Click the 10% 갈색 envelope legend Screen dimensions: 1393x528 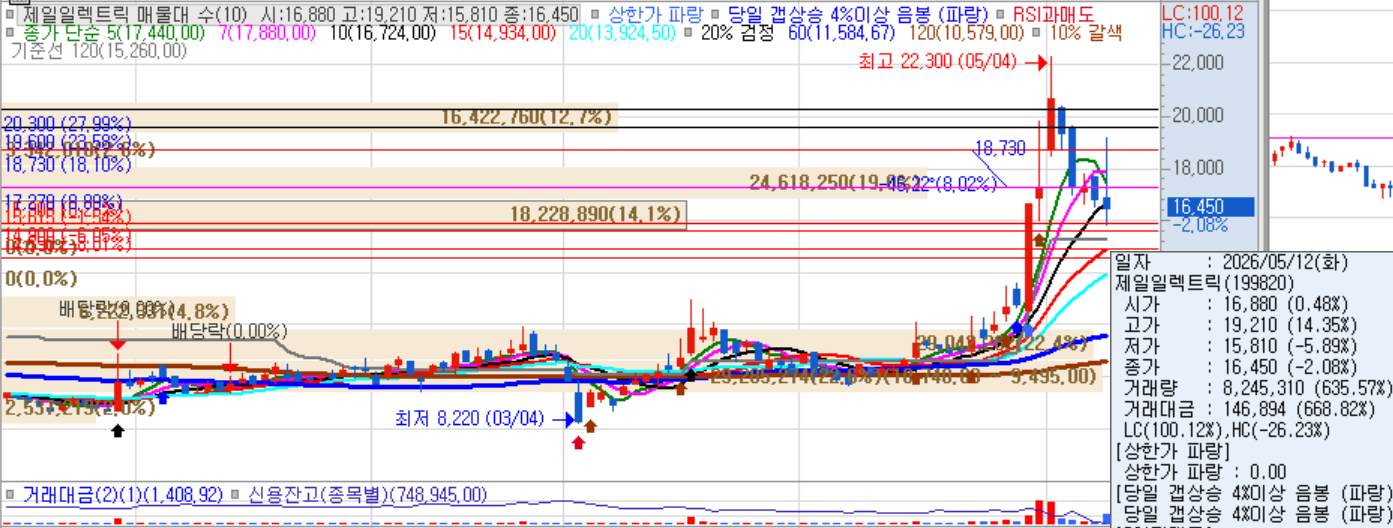point(1086,33)
